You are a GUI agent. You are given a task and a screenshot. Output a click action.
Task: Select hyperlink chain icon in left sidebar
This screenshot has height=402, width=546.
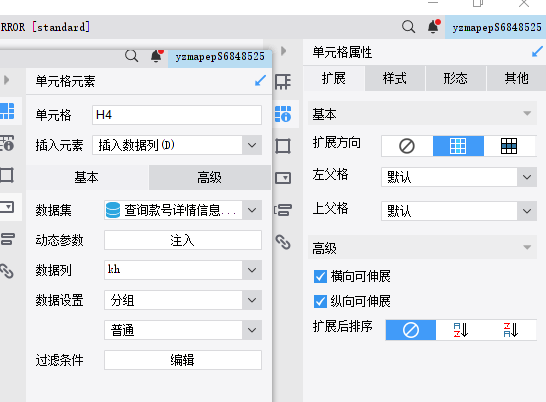coord(7,271)
